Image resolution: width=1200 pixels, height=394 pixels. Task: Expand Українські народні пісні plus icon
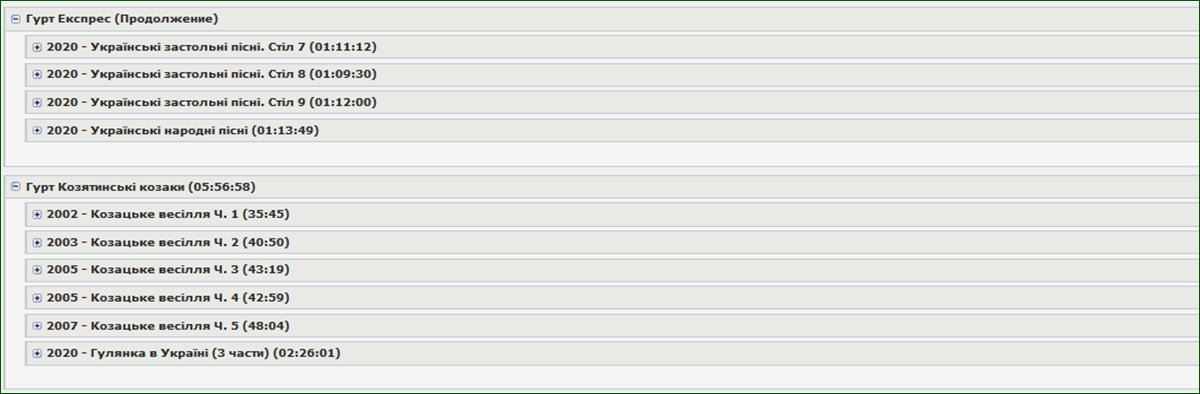(37, 131)
